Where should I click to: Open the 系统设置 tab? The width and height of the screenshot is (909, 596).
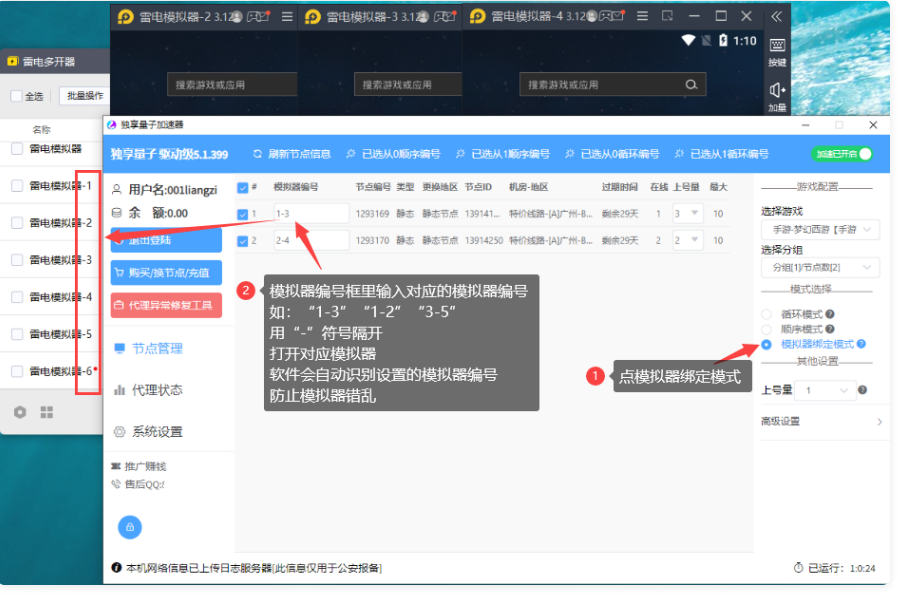point(150,432)
